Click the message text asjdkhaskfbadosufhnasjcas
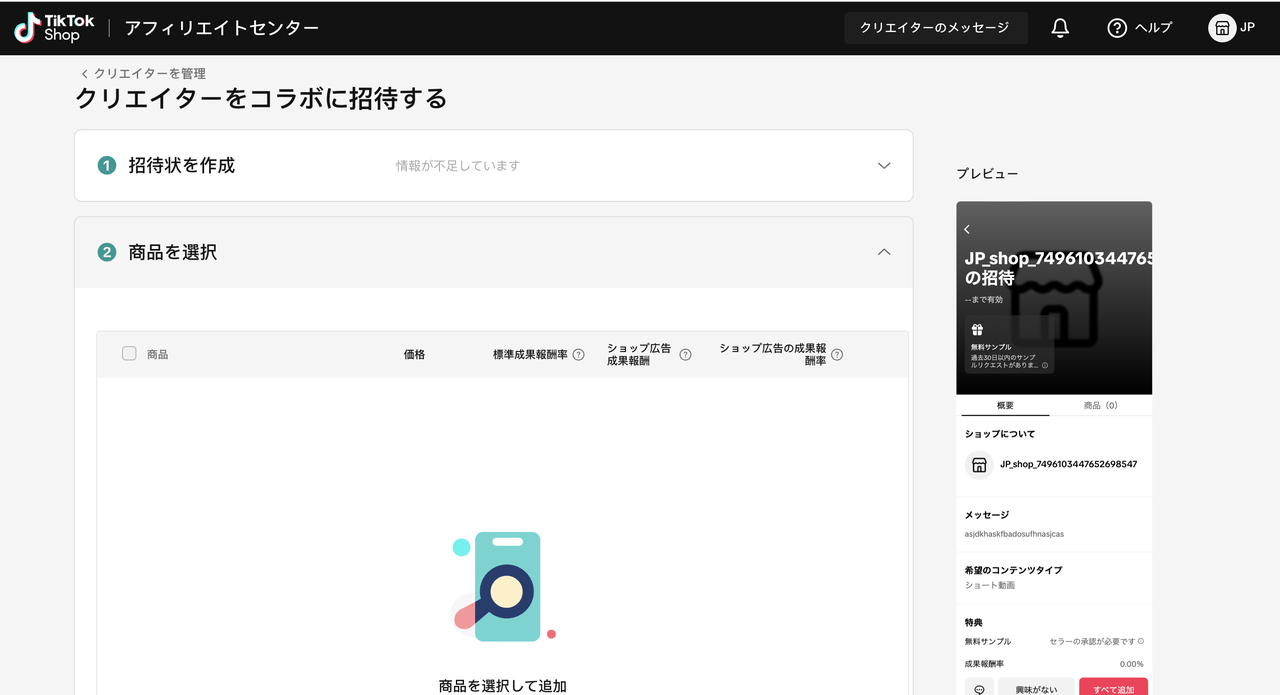 pos(1014,534)
